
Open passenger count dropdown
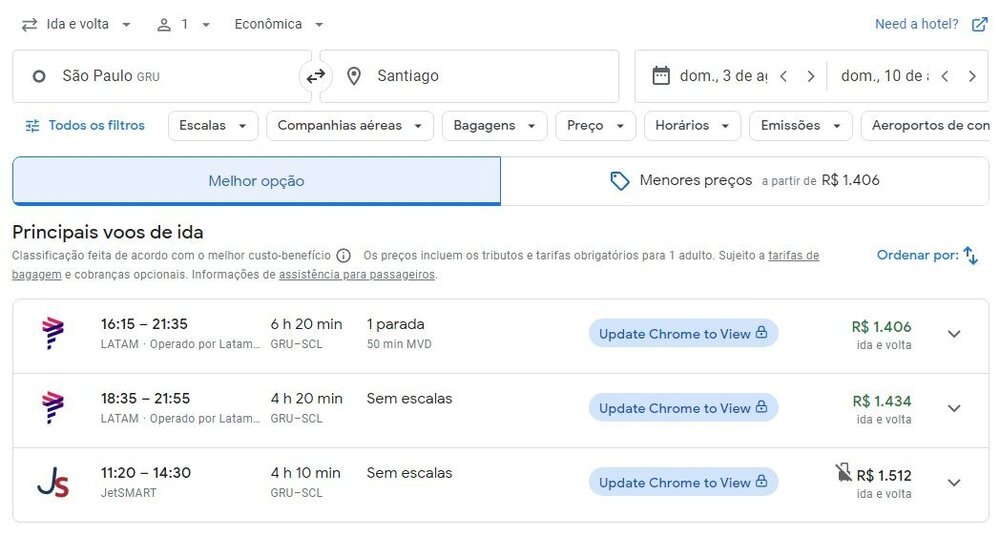click(x=184, y=24)
